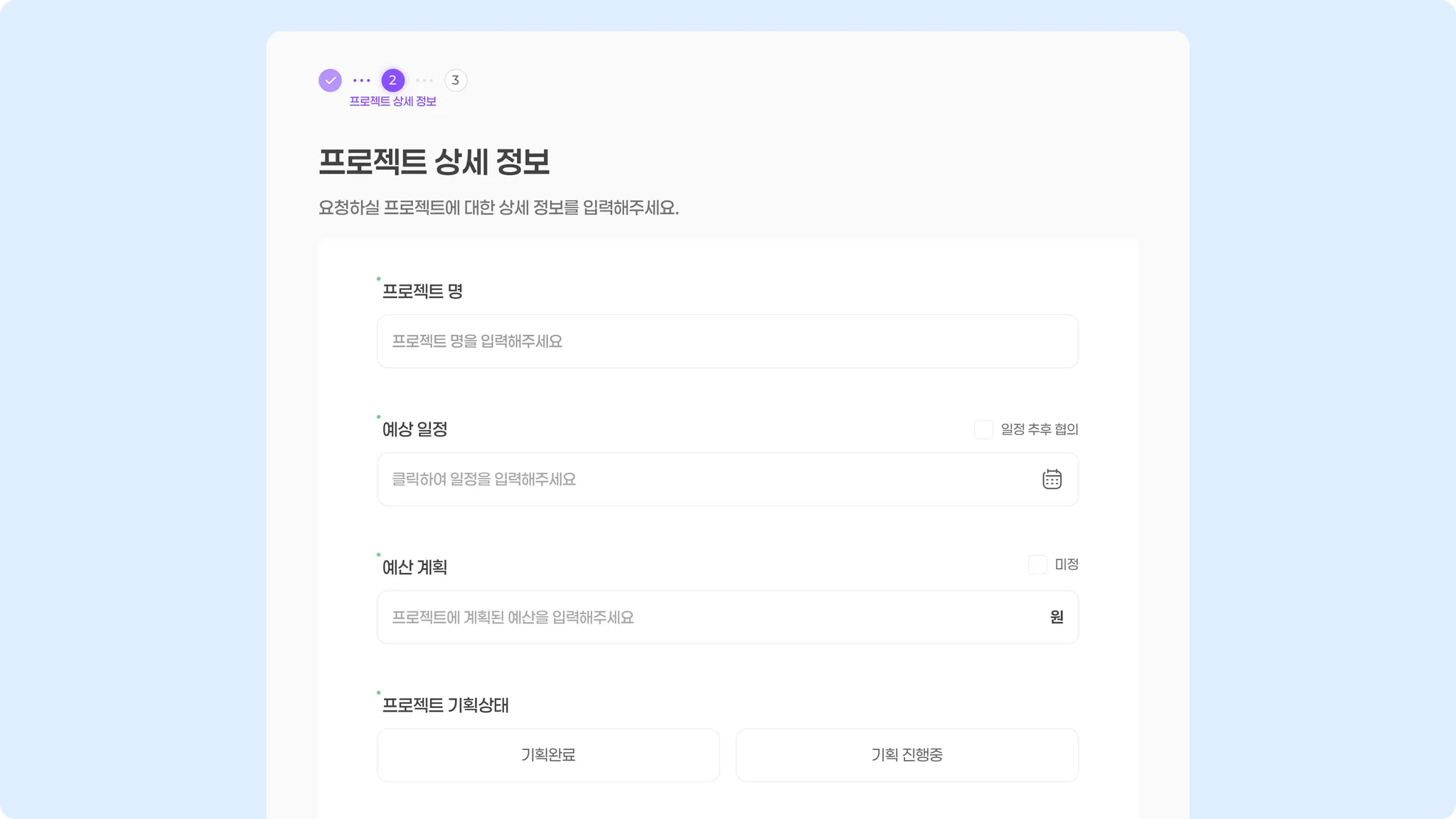Click the 원 currency unit in budget field
This screenshot has width=1456, height=819.
[1056, 617]
